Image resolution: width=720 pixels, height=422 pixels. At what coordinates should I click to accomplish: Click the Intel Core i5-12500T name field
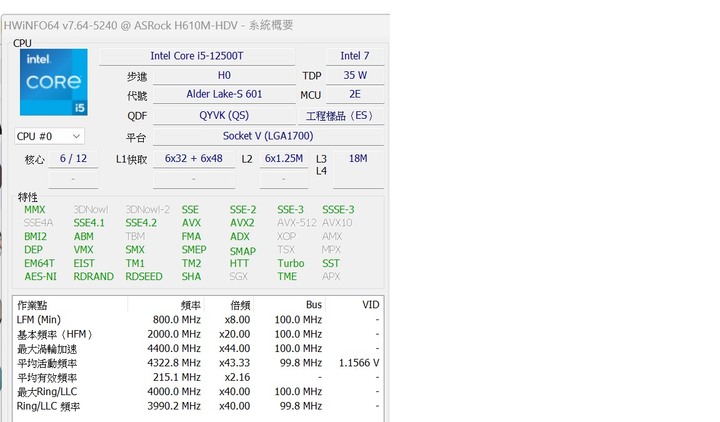[197, 56]
